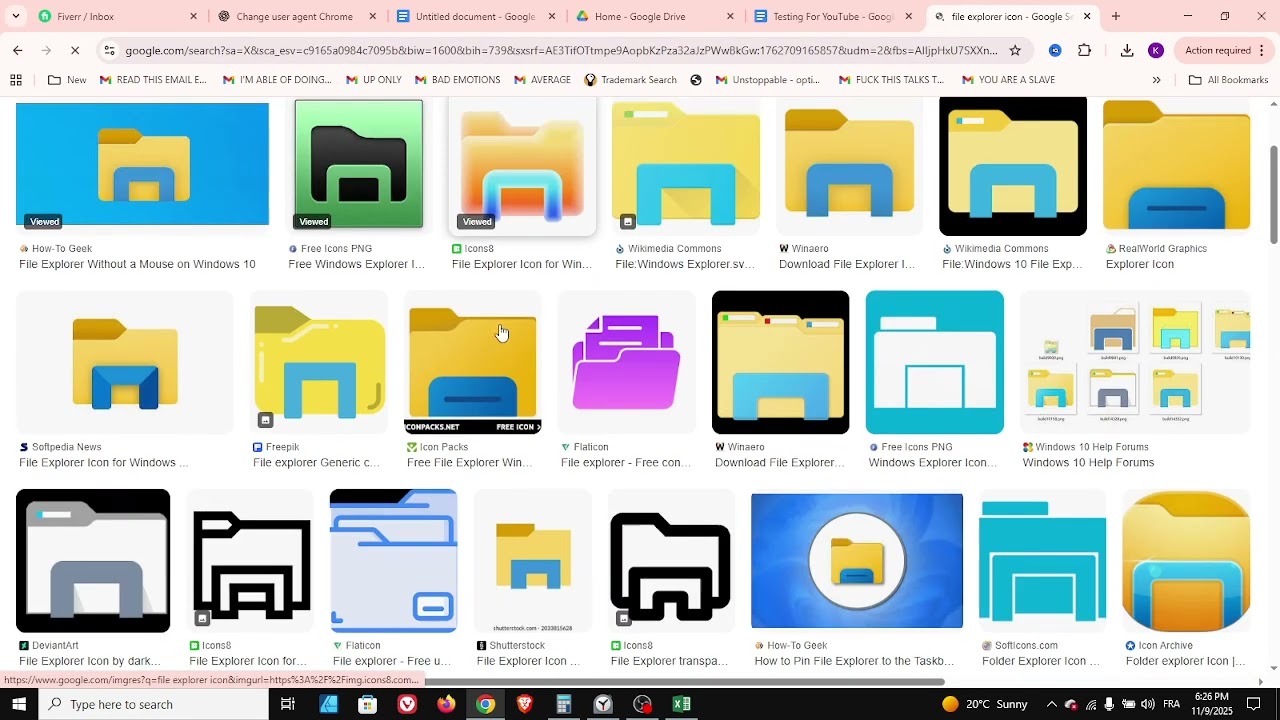Open Icons8 File Explorer gradient icon image
The width and height of the screenshot is (1280, 720).
[522, 166]
